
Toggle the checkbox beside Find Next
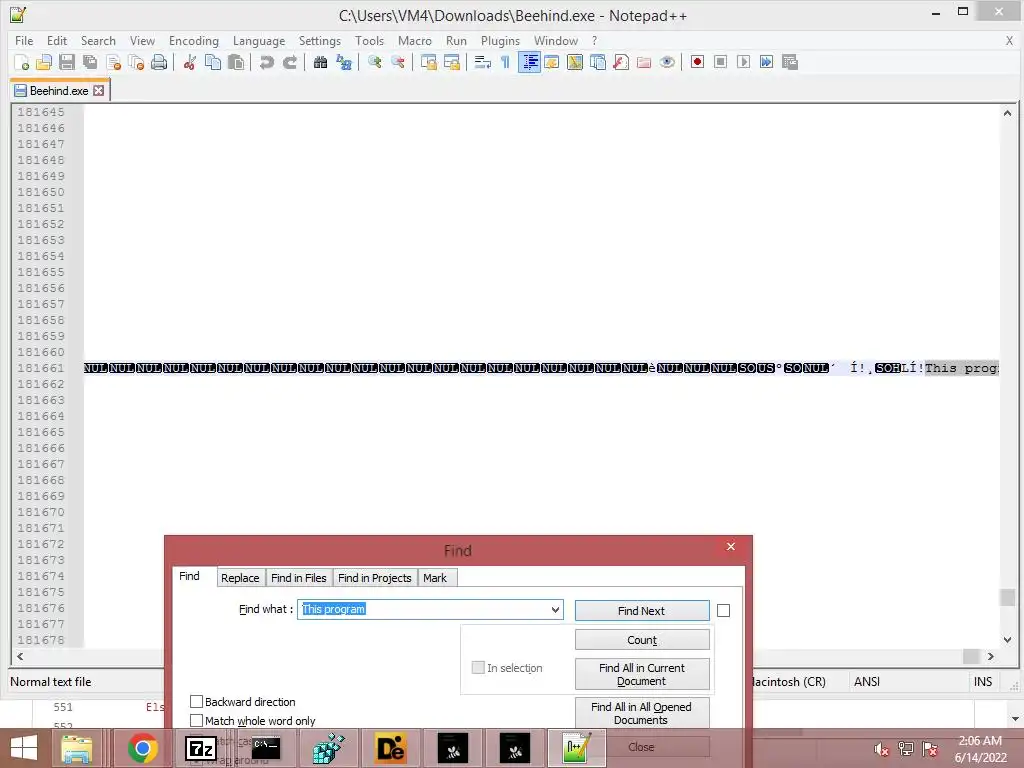click(x=723, y=611)
